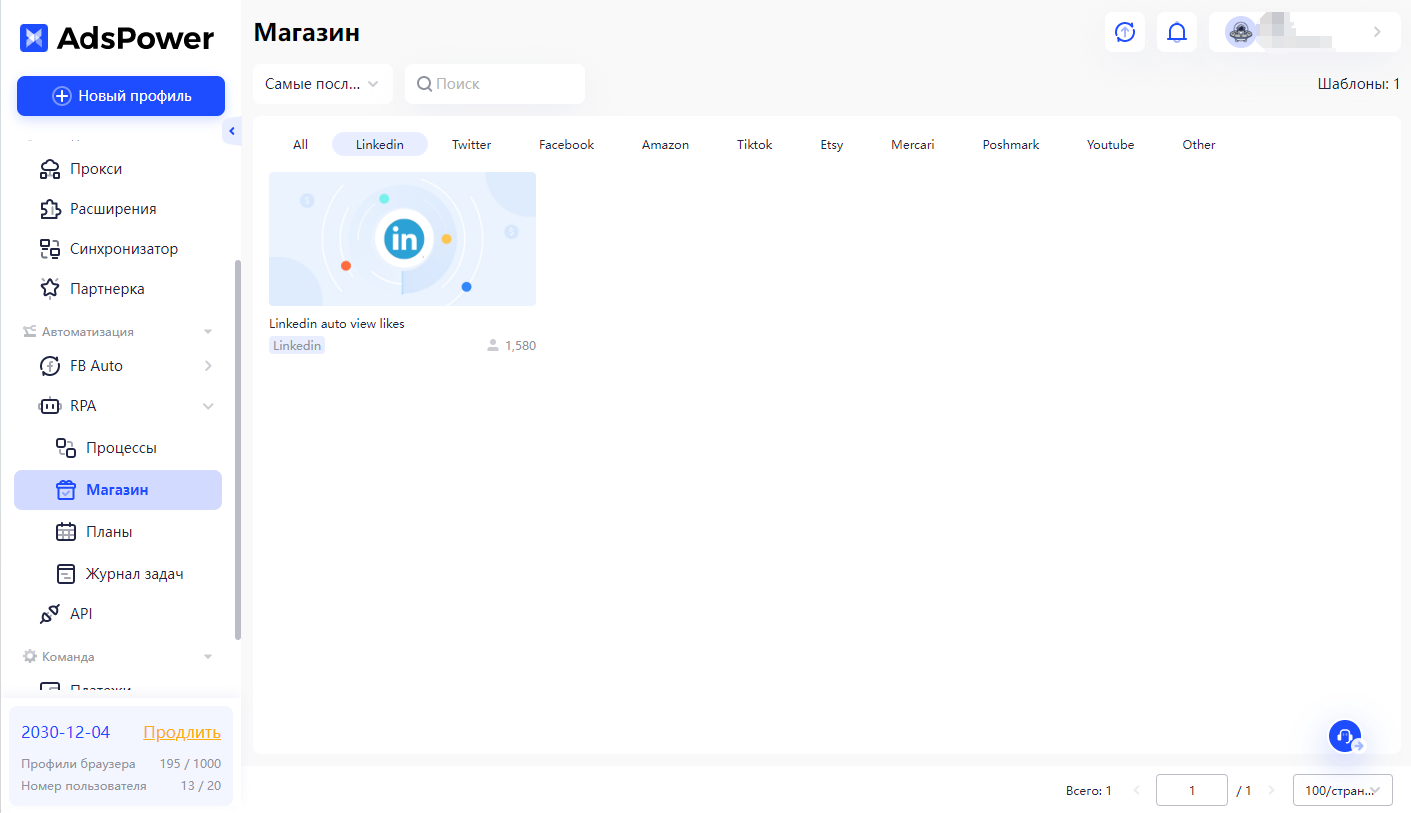
Task: Click the users count icon beside 1,580
Action: pyautogui.click(x=492, y=346)
